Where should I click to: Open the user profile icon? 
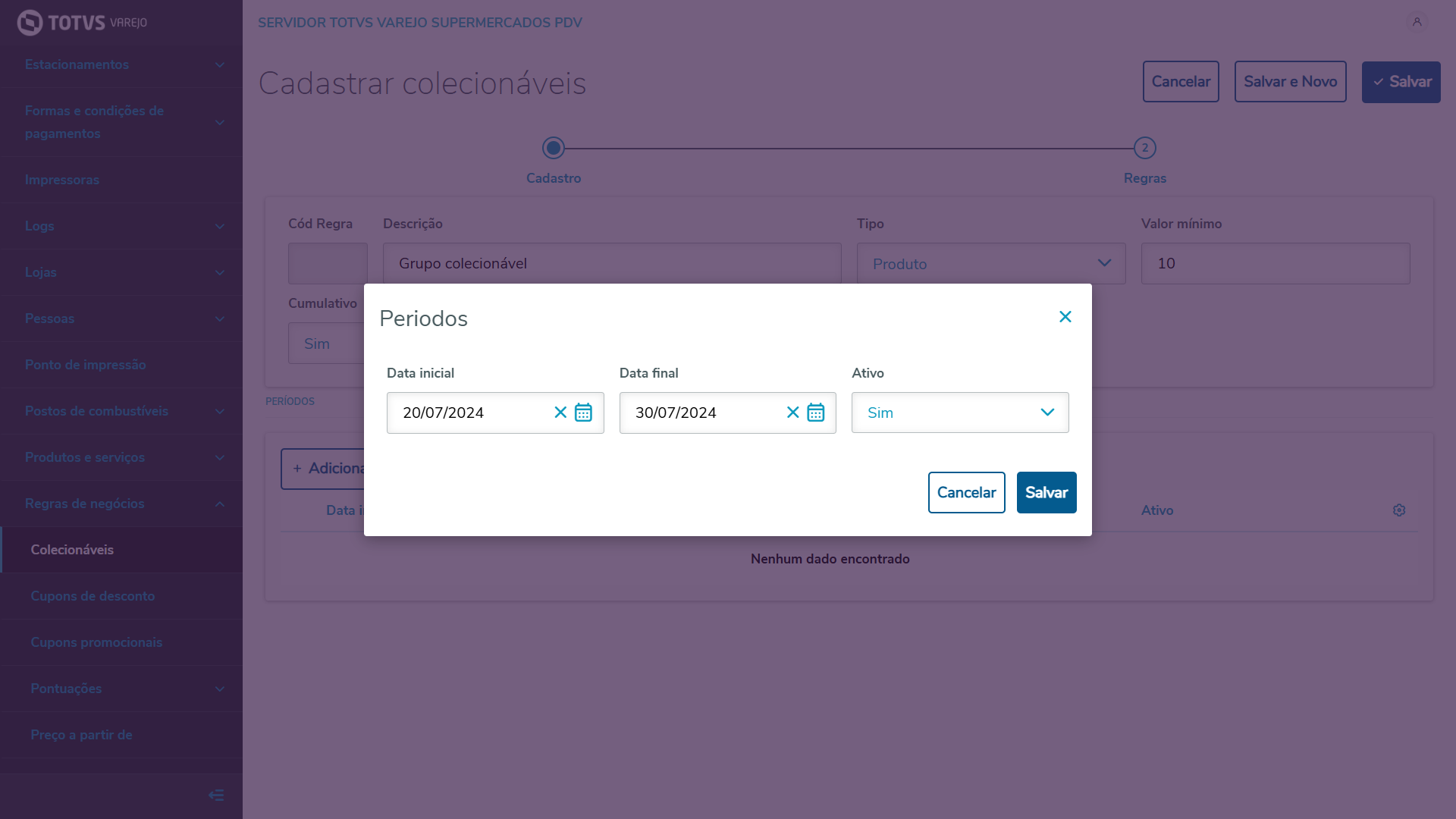click(x=1417, y=22)
